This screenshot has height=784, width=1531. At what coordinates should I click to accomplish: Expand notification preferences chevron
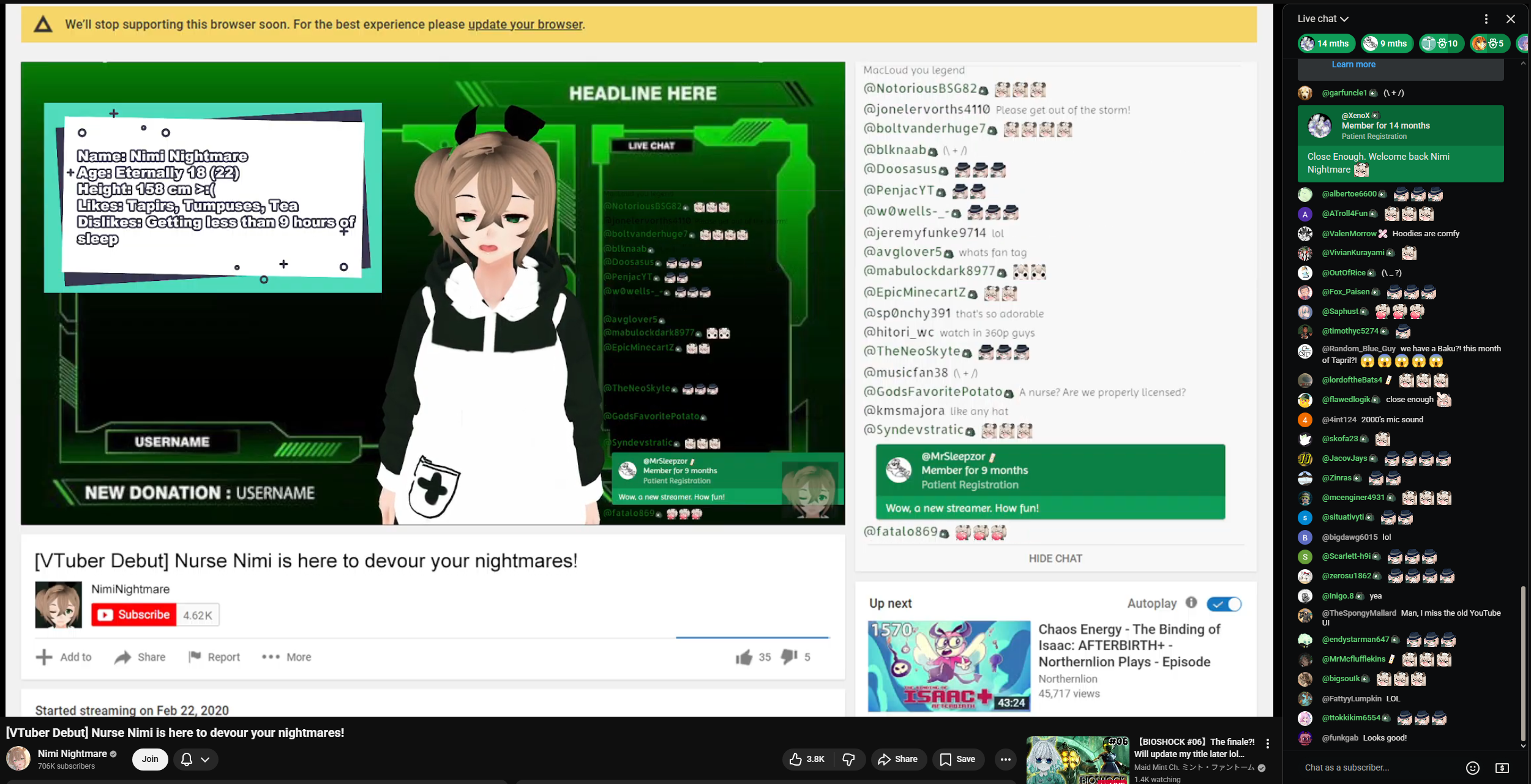click(205, 759)
